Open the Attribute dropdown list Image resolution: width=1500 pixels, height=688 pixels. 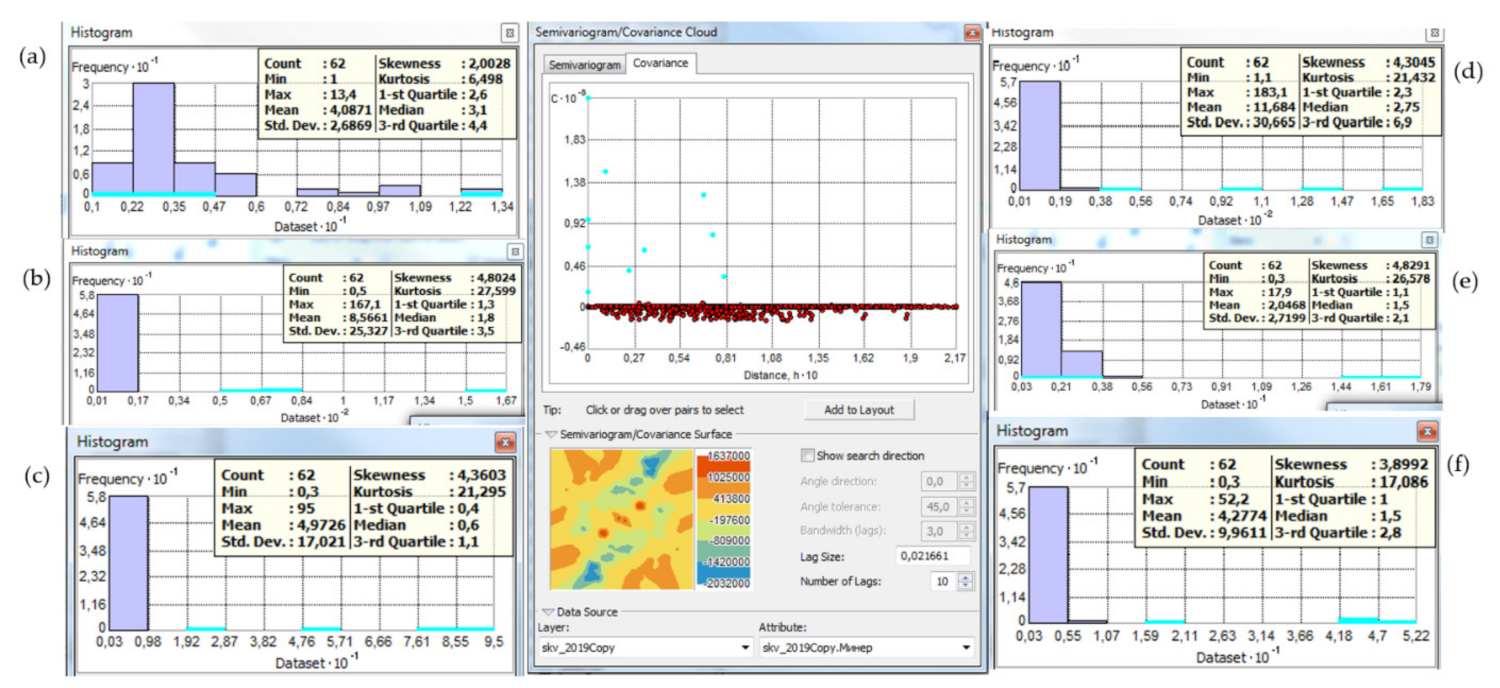click(966, 648)
